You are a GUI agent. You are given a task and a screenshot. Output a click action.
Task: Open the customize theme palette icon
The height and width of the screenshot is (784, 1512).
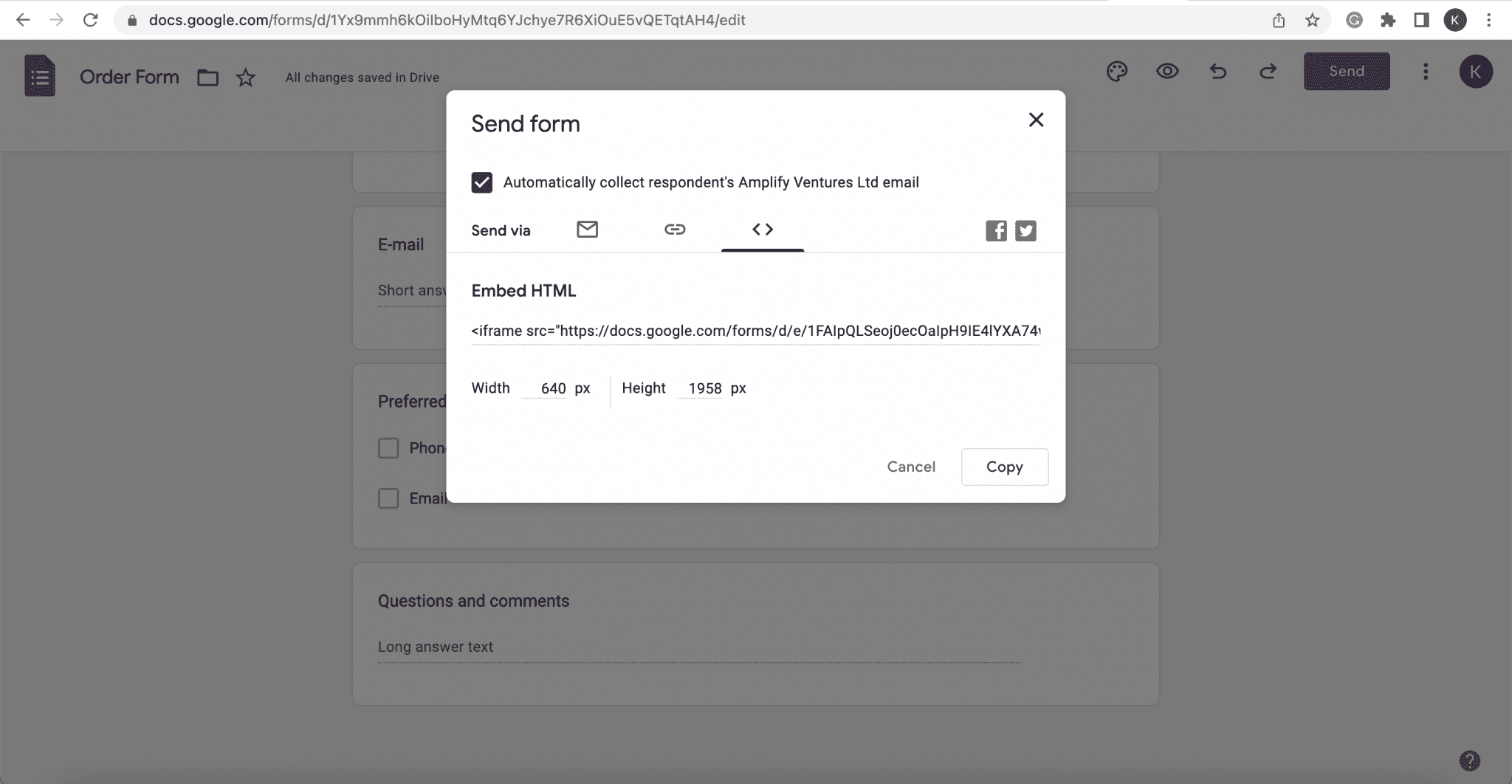click(1117, 72)
